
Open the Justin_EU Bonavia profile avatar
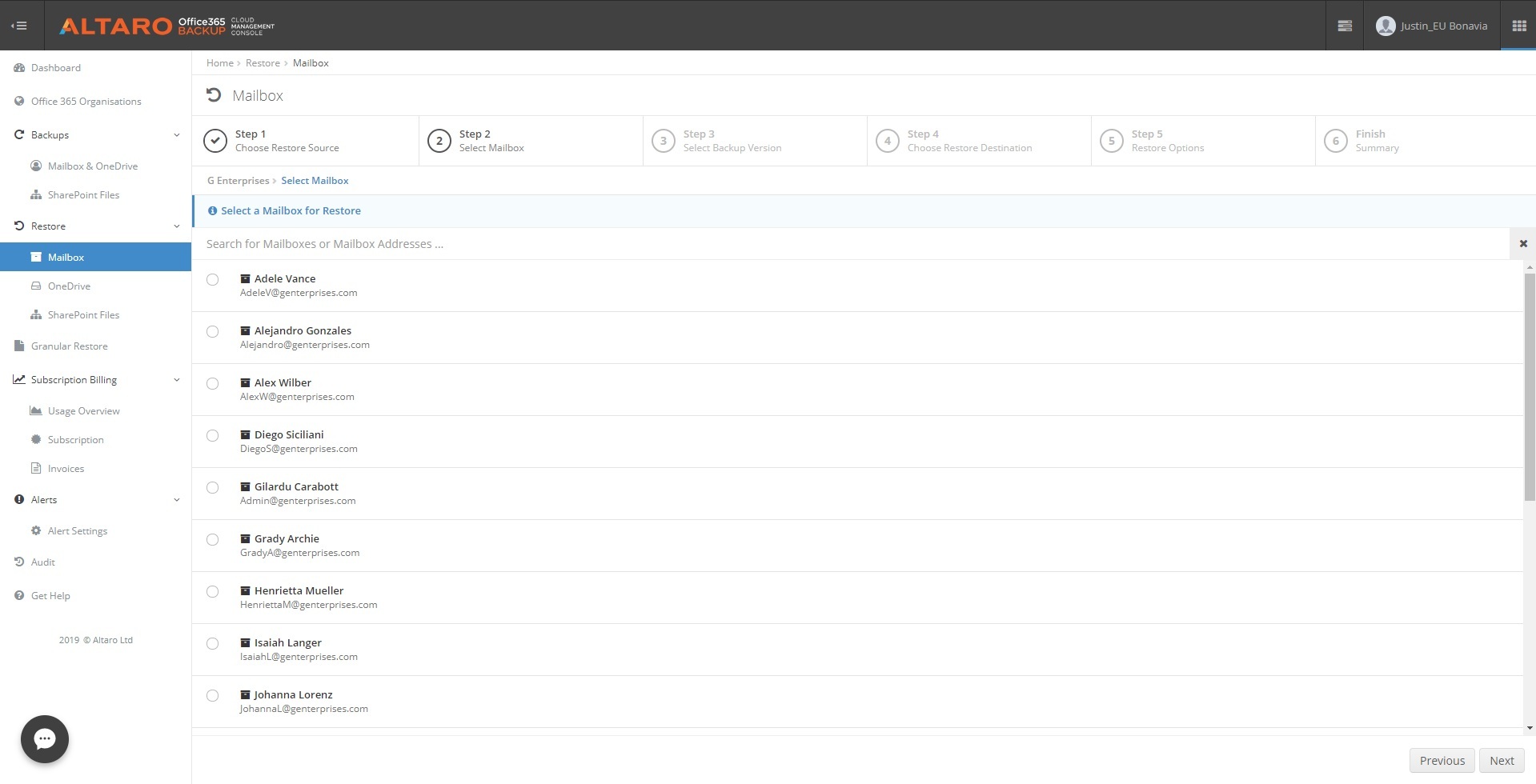click(x=1386, y=25)
